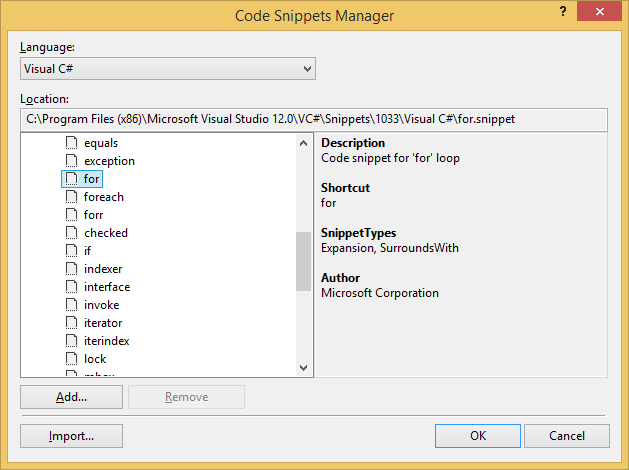Click the checked snippet file icon
629x470 pixels.
(71, 233)
